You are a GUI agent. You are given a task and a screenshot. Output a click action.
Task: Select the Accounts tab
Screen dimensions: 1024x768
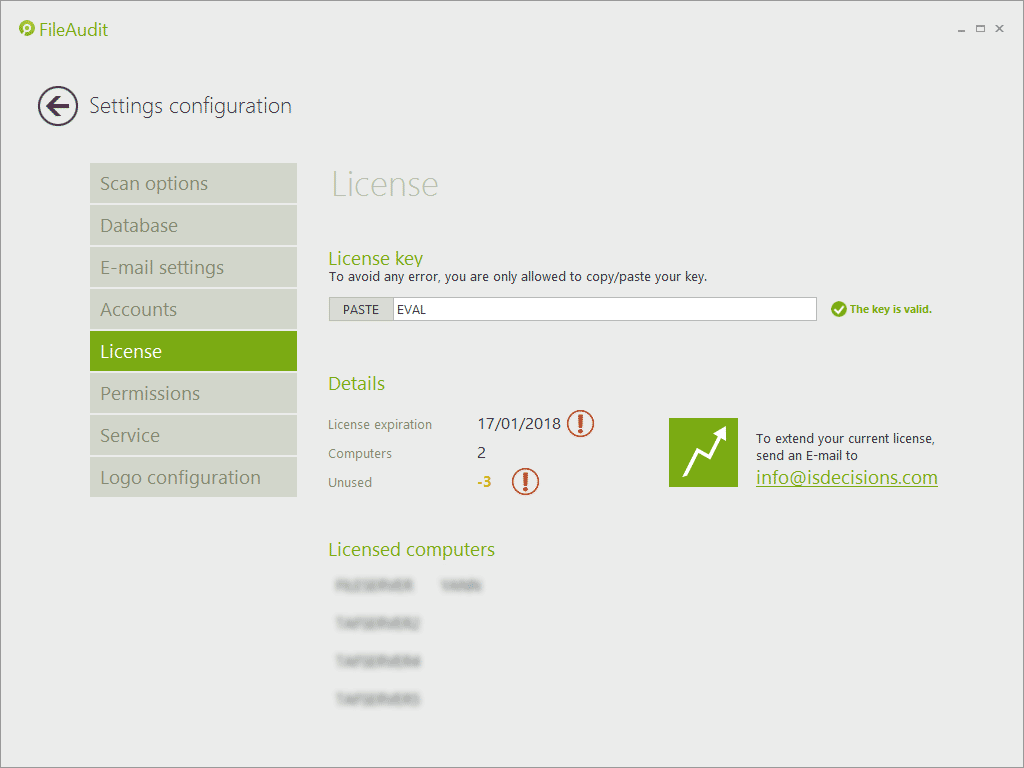click(193, 310)
